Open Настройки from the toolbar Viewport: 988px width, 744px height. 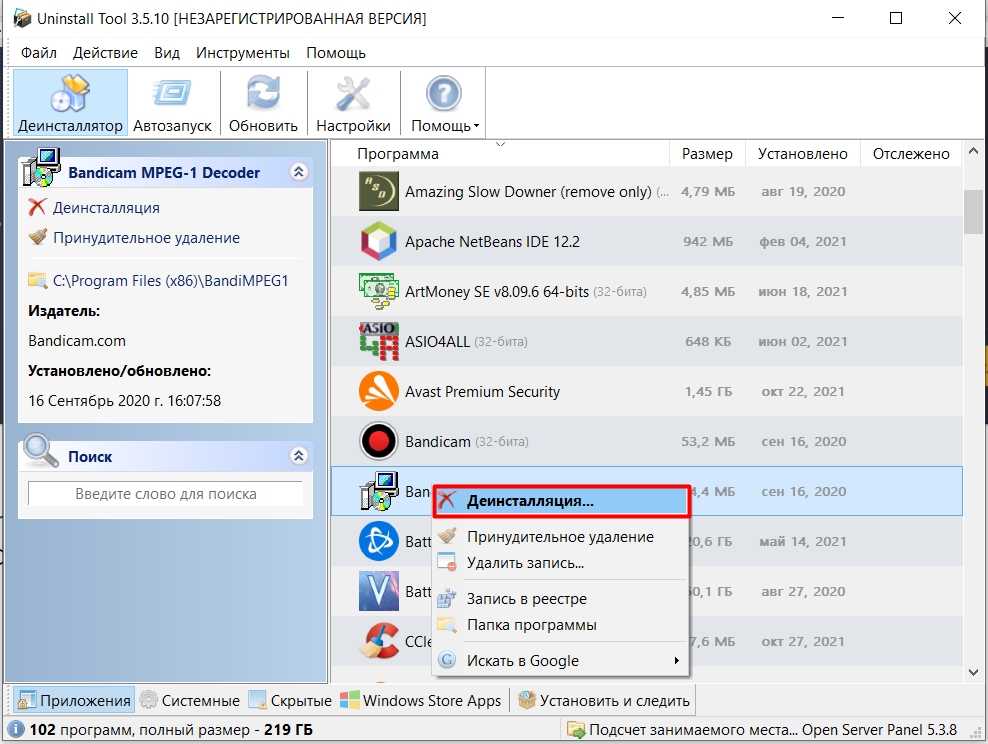click(353, 103)
